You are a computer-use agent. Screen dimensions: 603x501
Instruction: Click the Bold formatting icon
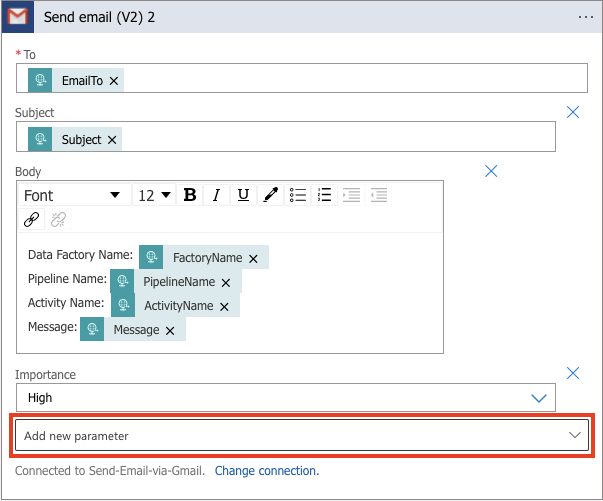190,195
